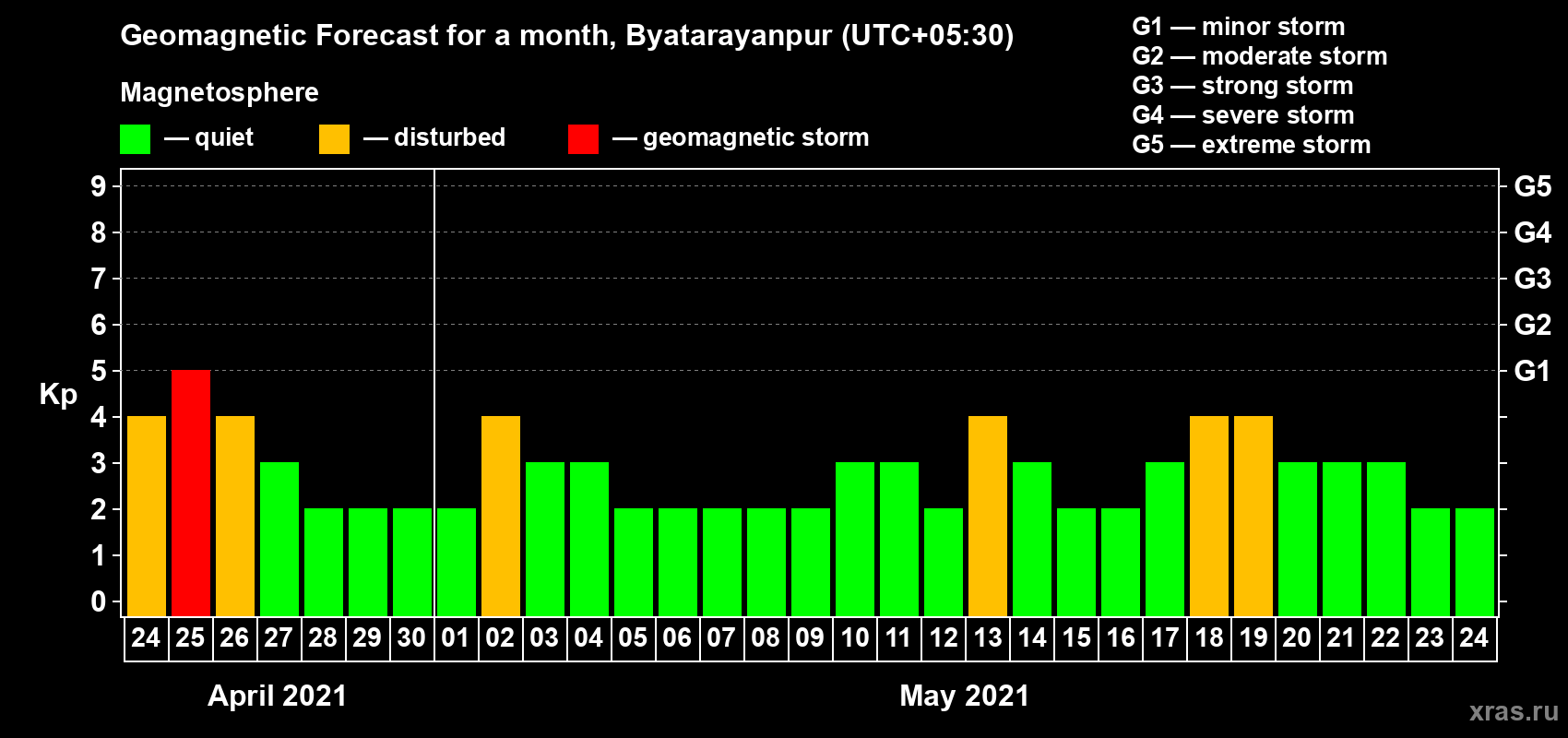Click the orange bar for April 24
This screenshot has height=738, width=1568.
147,517
